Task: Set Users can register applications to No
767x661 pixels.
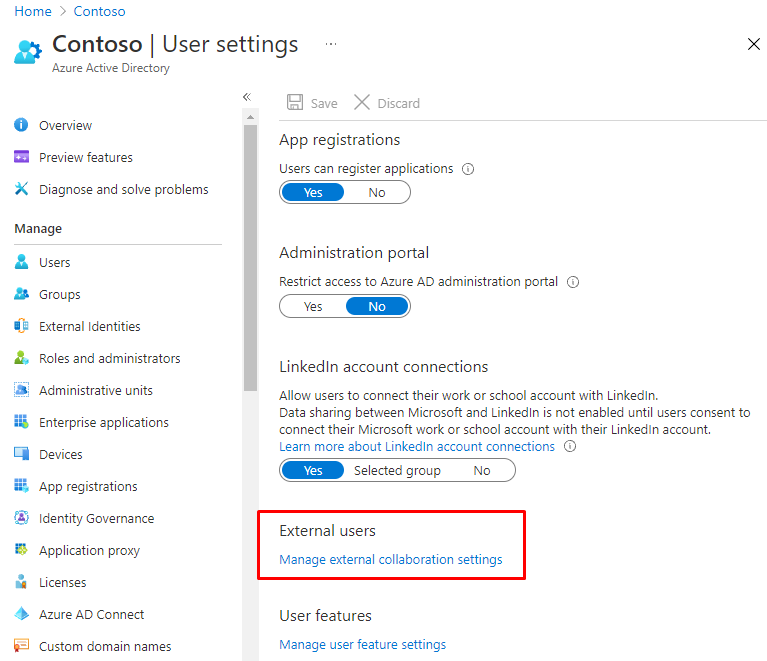Action: pos(377,192)
